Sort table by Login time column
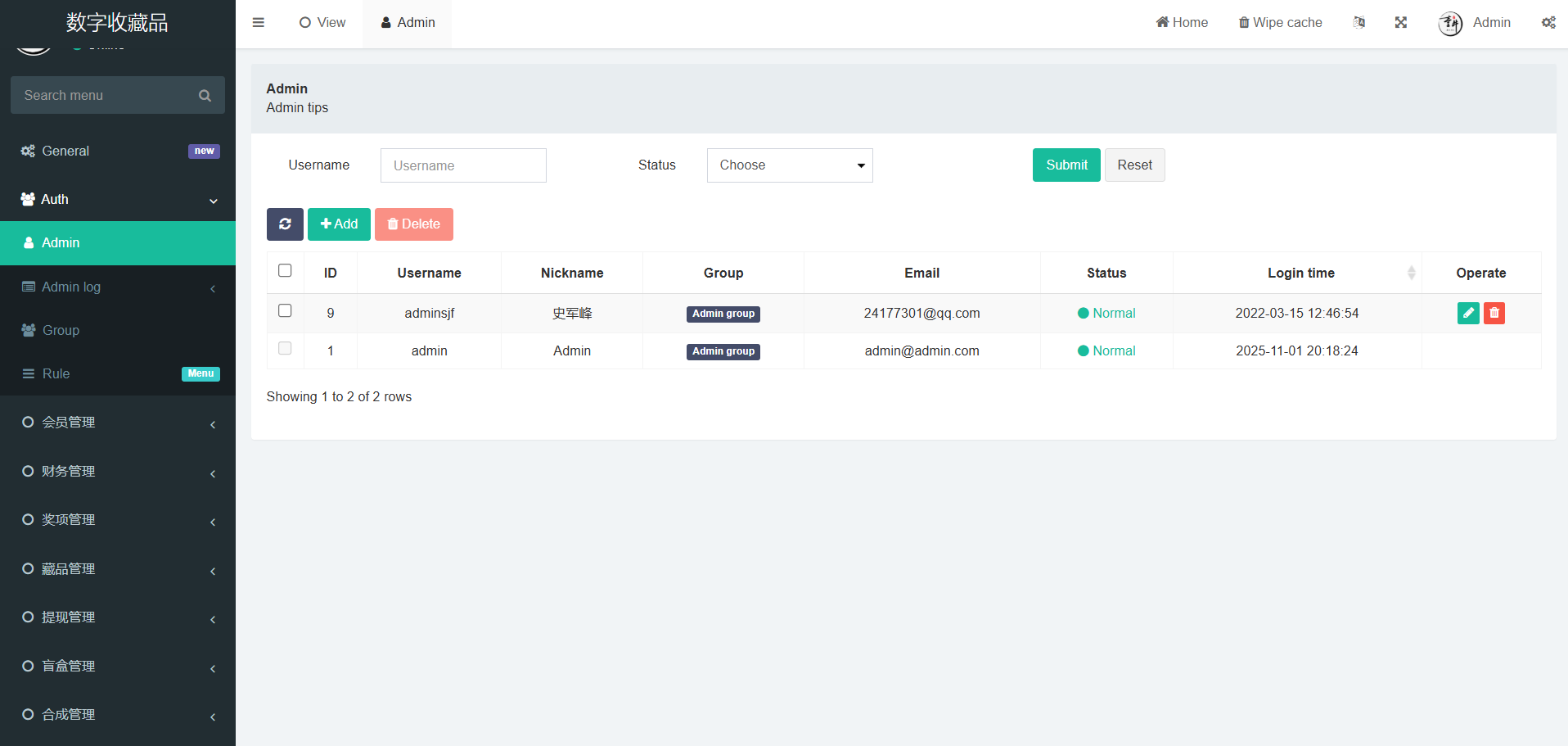This screenshot has width=1568, height=746. (1300, 273)
